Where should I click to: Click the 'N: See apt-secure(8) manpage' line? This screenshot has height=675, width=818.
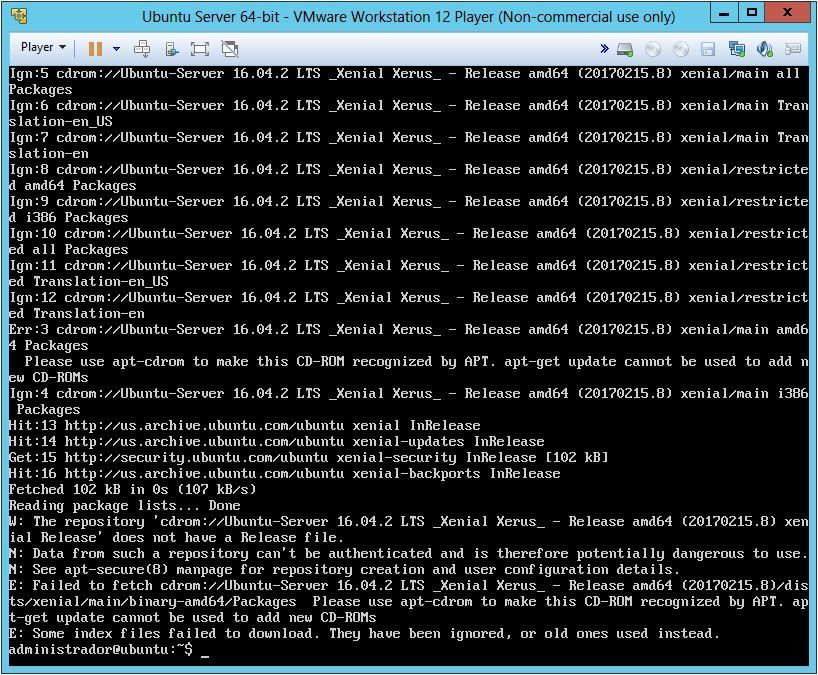[344, 570]
